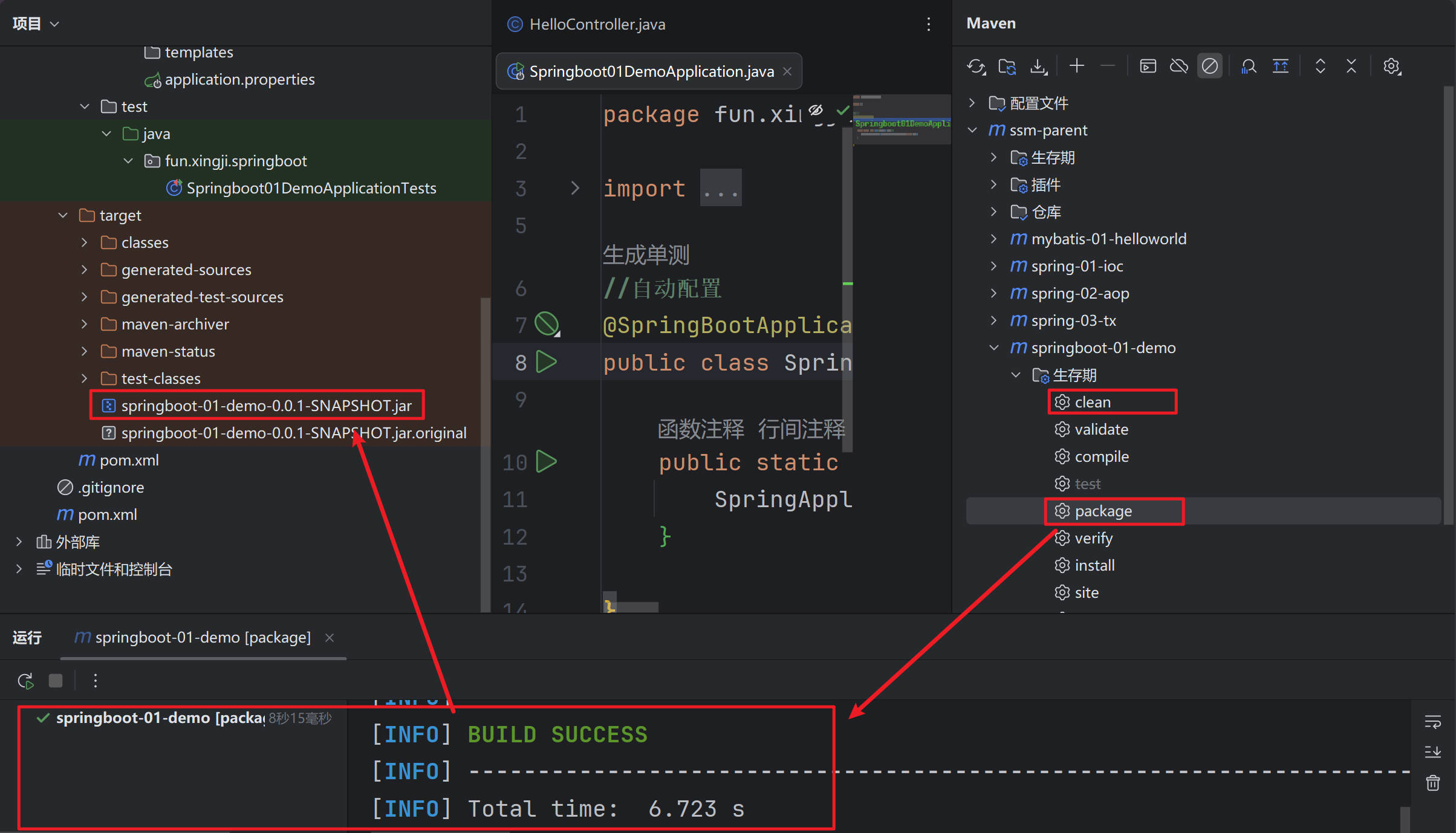Toggle the skip tests mode icon
1456x833 pixels.
click(x=1209, y=66)
